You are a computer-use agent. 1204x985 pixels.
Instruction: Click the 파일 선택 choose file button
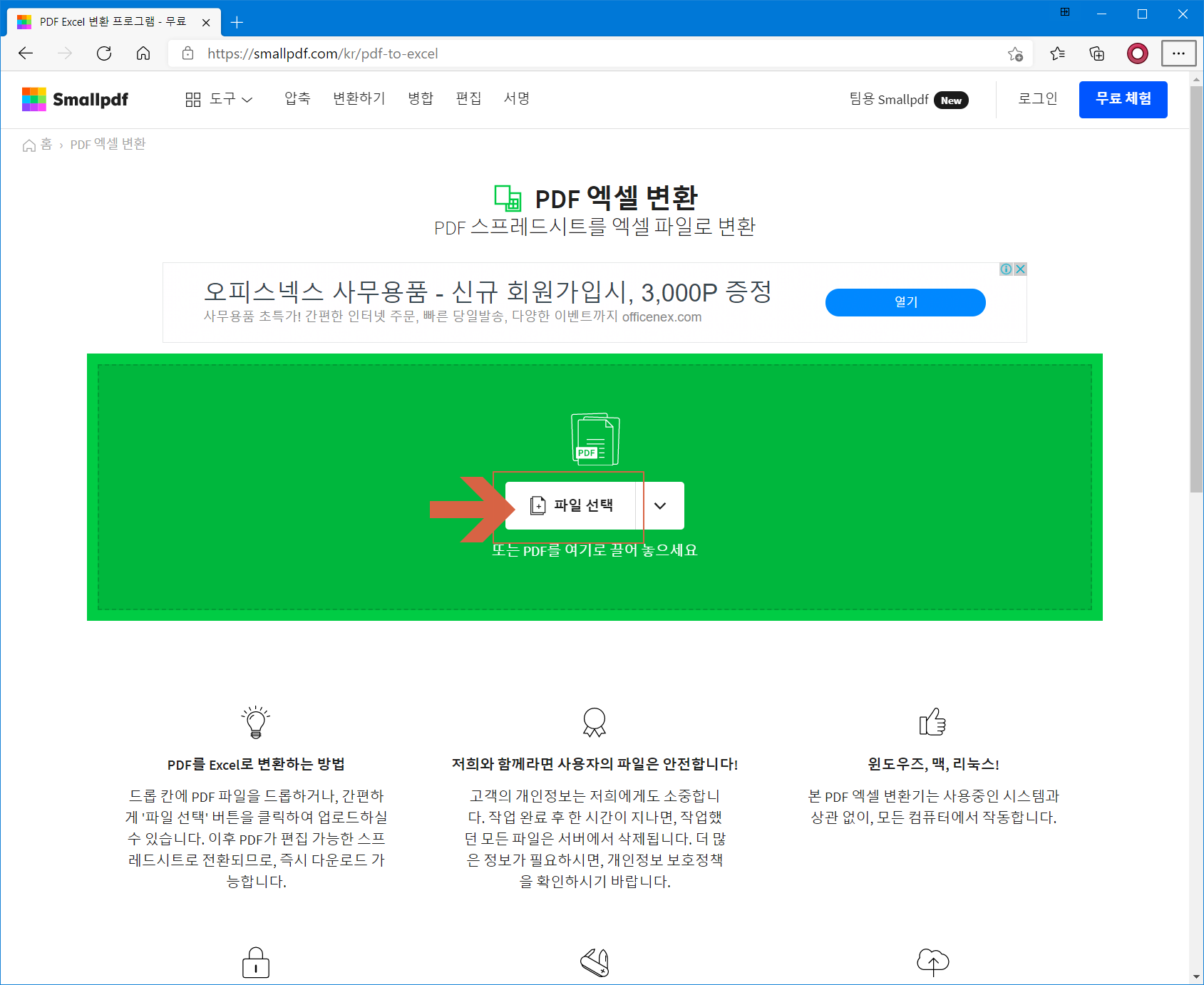pos(570,505)
